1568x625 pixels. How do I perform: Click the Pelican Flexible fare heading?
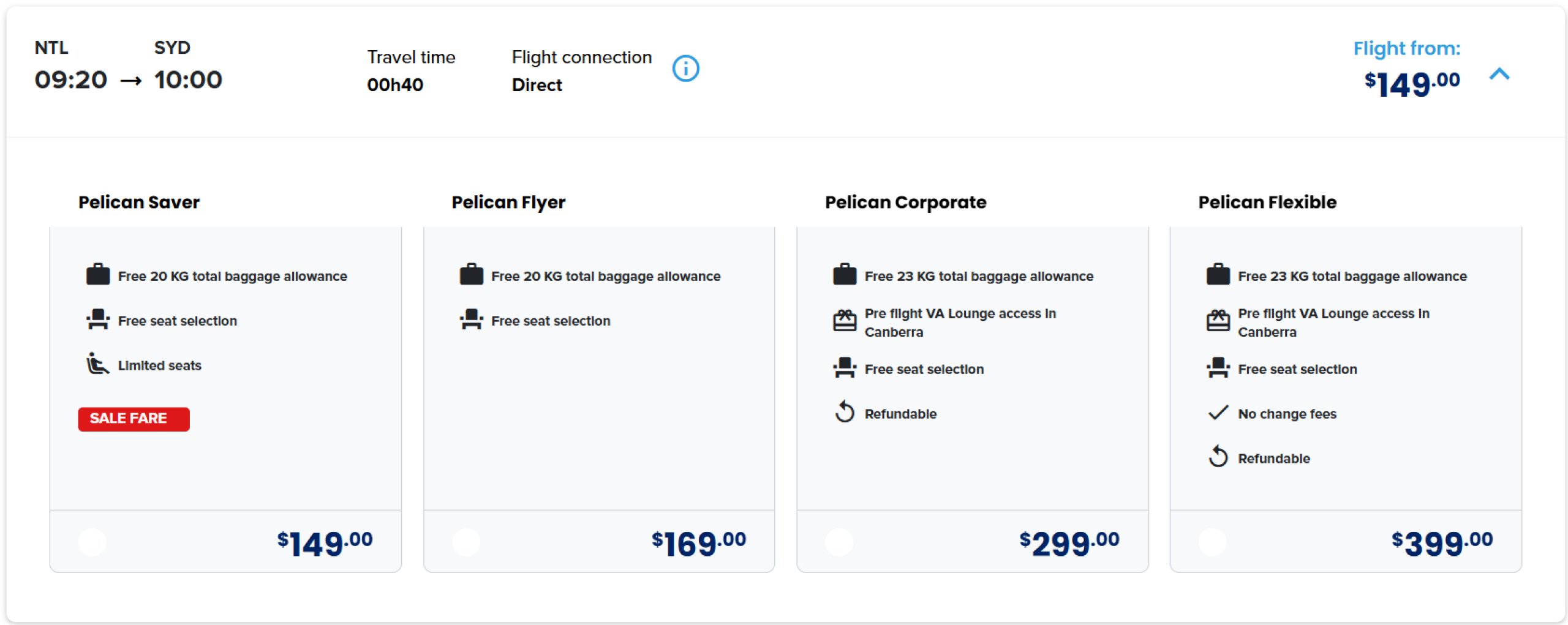point(1267,202)
